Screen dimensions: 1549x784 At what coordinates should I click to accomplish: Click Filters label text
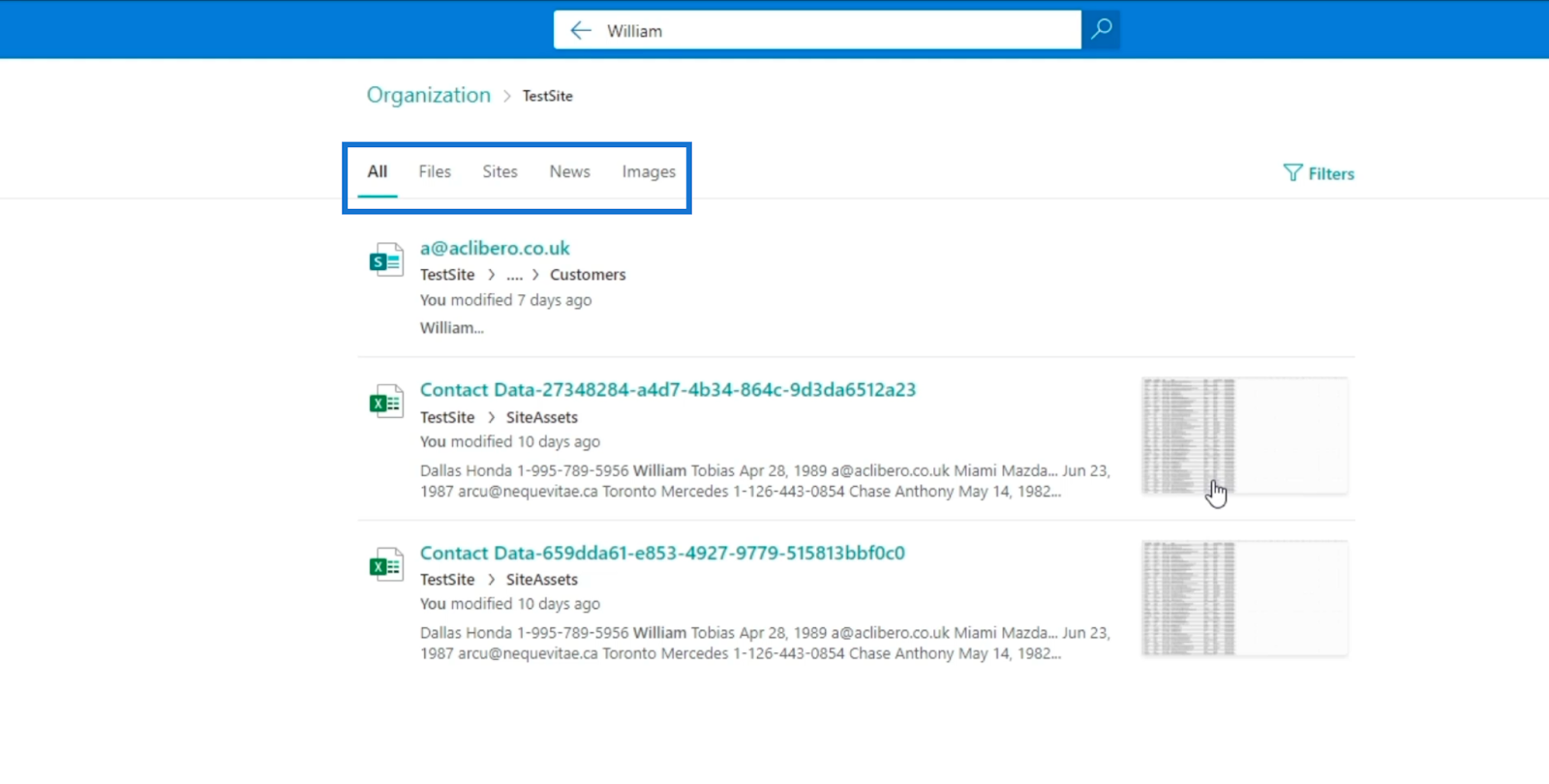tap(1331, 173)
